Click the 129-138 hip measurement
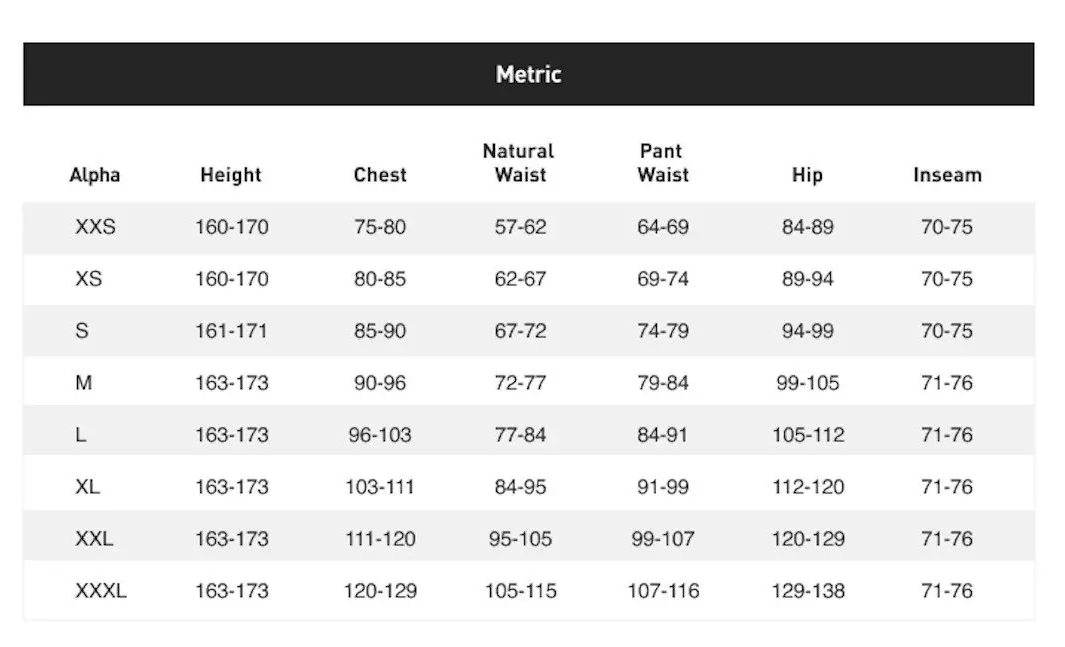 808,591
